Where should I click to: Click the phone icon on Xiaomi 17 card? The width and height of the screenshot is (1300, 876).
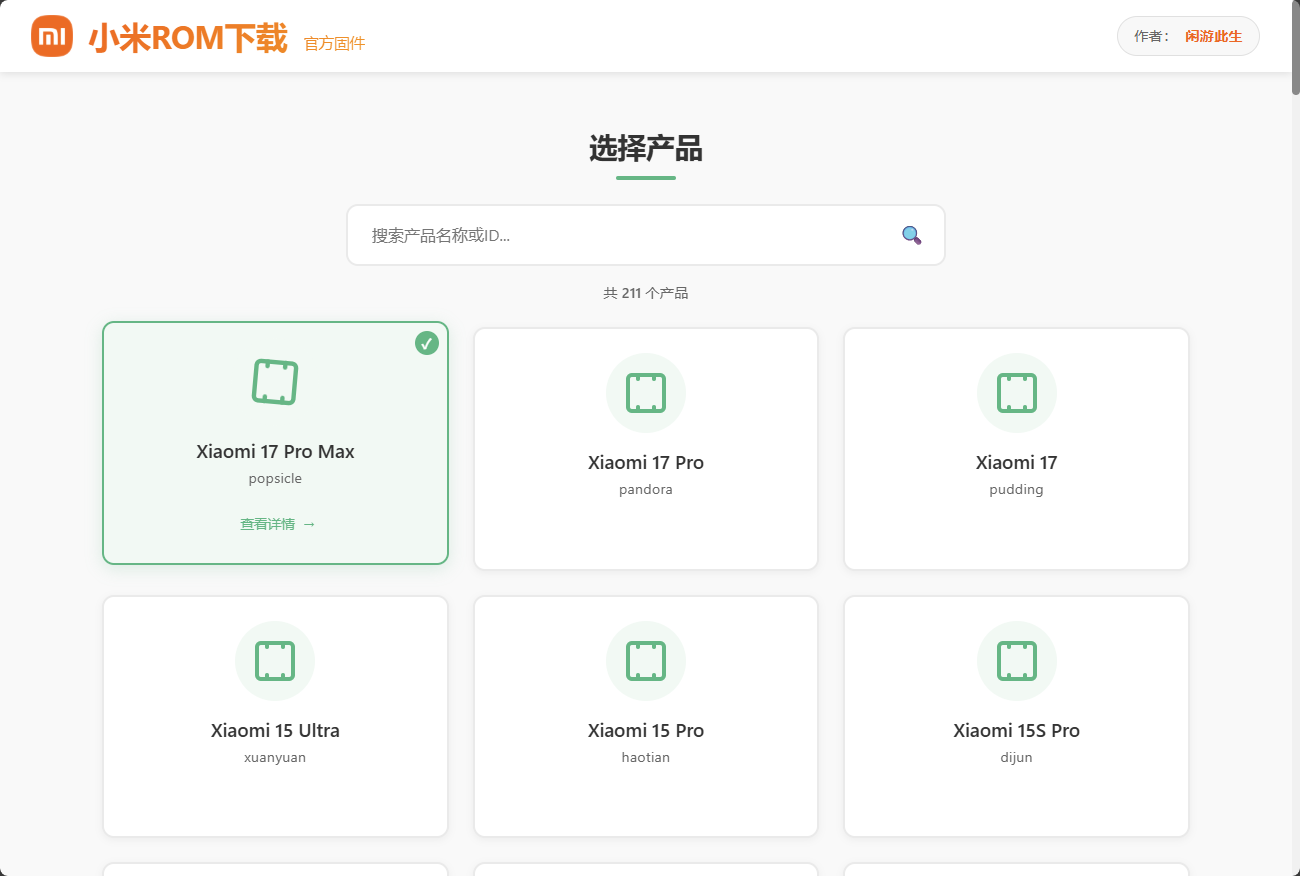(x=1016, y=393)
